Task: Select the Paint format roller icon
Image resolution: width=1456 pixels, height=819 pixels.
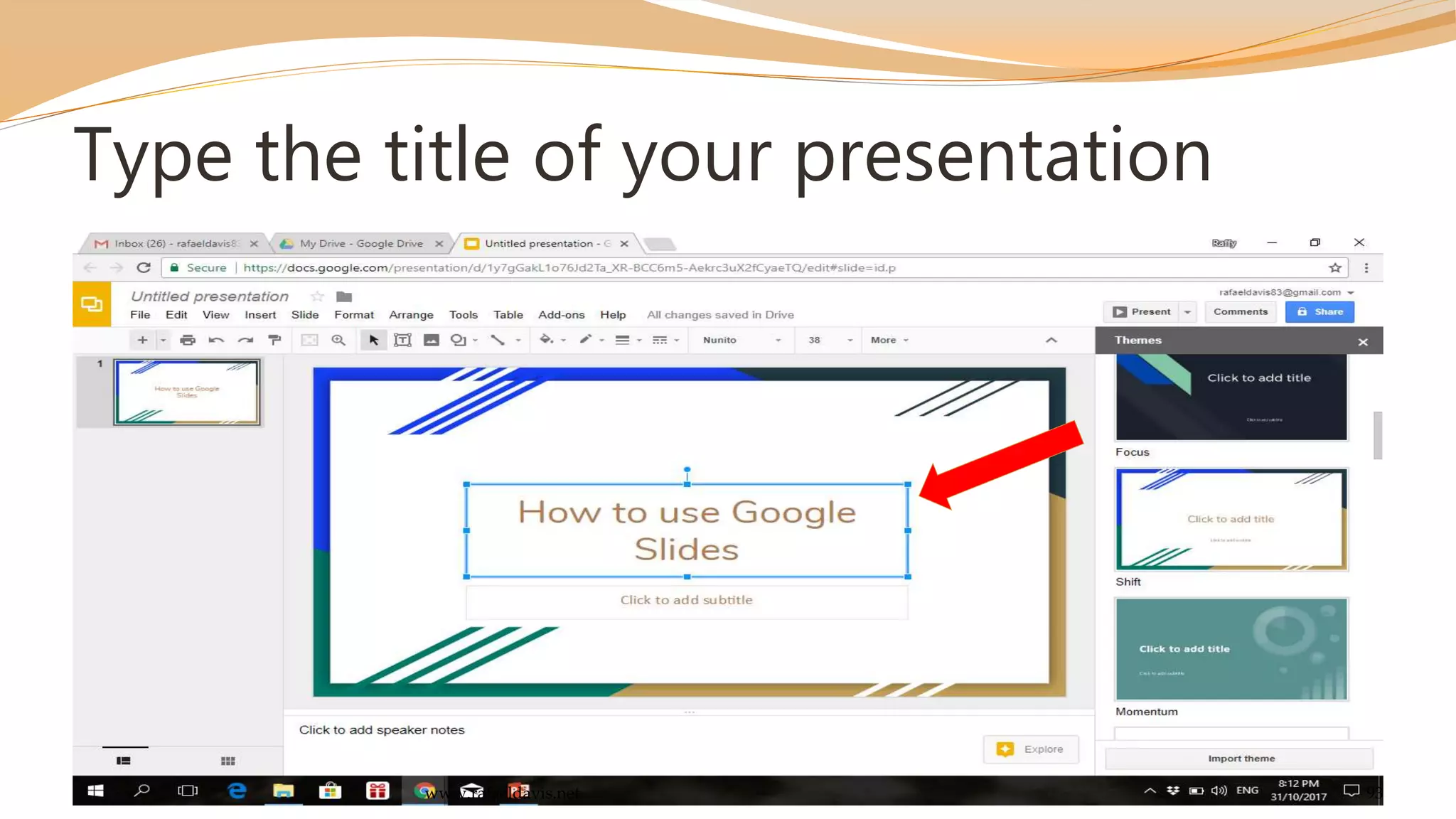Action: tap(274, 340)
